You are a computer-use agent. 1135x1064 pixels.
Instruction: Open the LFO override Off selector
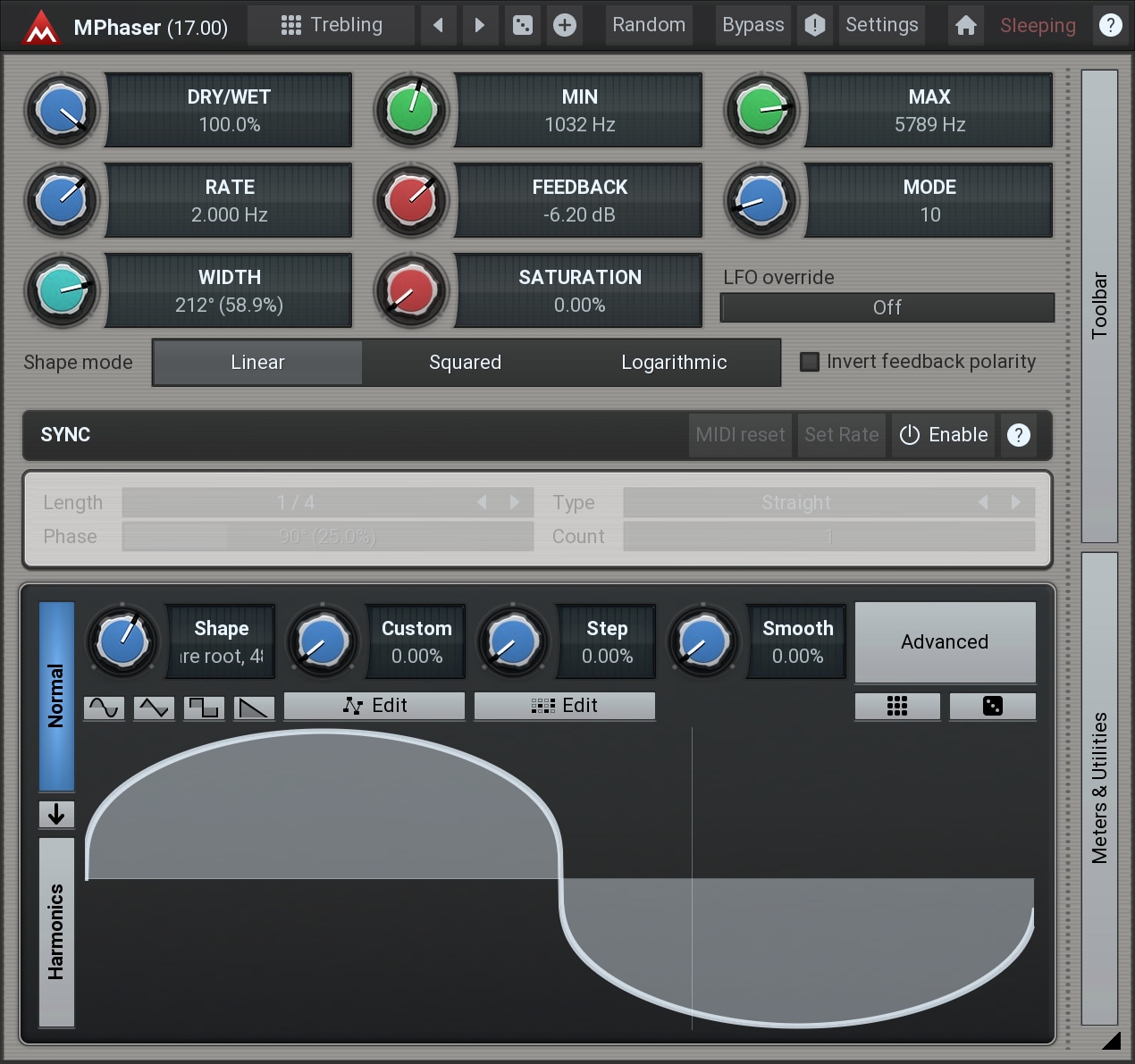click(x=887, y=307)
